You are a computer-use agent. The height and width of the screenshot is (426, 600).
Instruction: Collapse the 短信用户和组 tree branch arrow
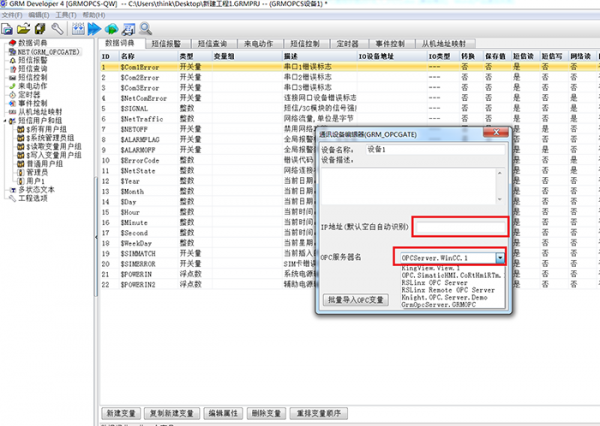click(x=5, y=121)
